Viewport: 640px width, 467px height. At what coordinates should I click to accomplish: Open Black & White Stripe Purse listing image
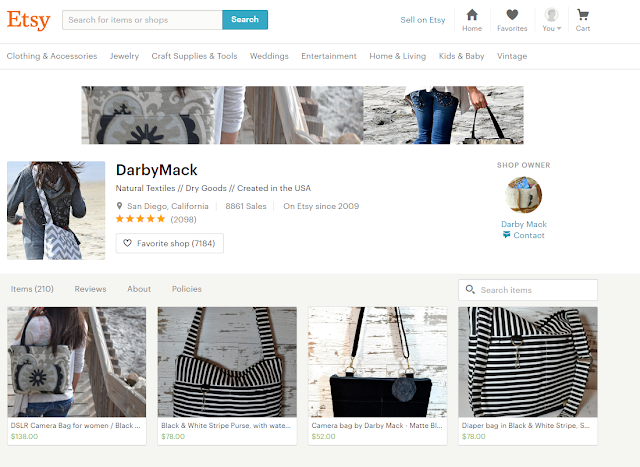pos(227,362)
